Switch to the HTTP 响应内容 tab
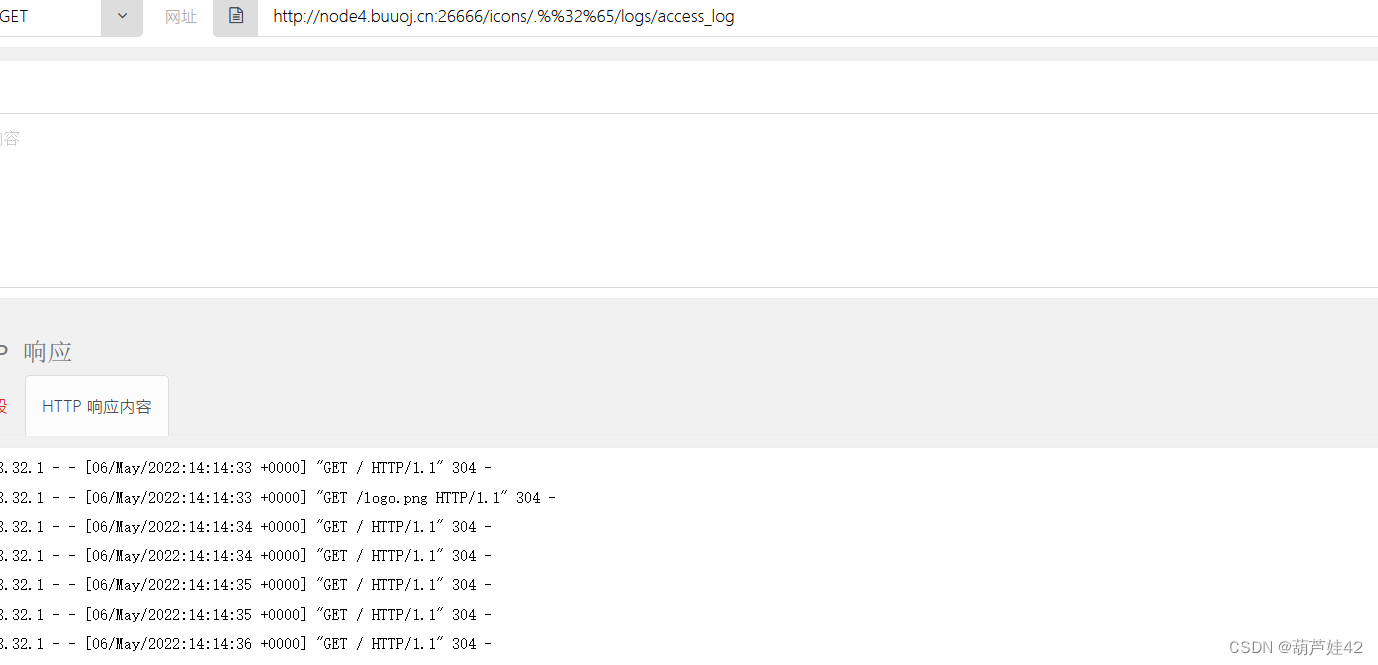The height and width of the screenshot is (665, 1378). pos(96,406)
